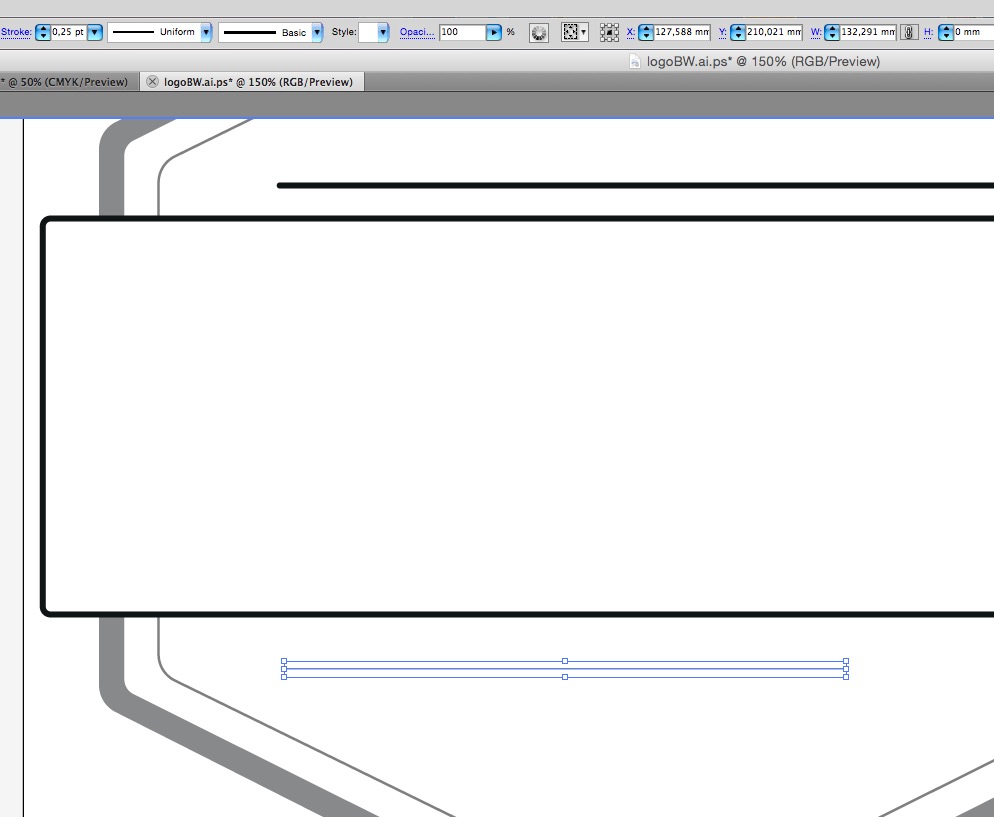Screen dimensions: 994x817
Task: Open the Align To dropdown arrow
Action: [x=584, y=32]
